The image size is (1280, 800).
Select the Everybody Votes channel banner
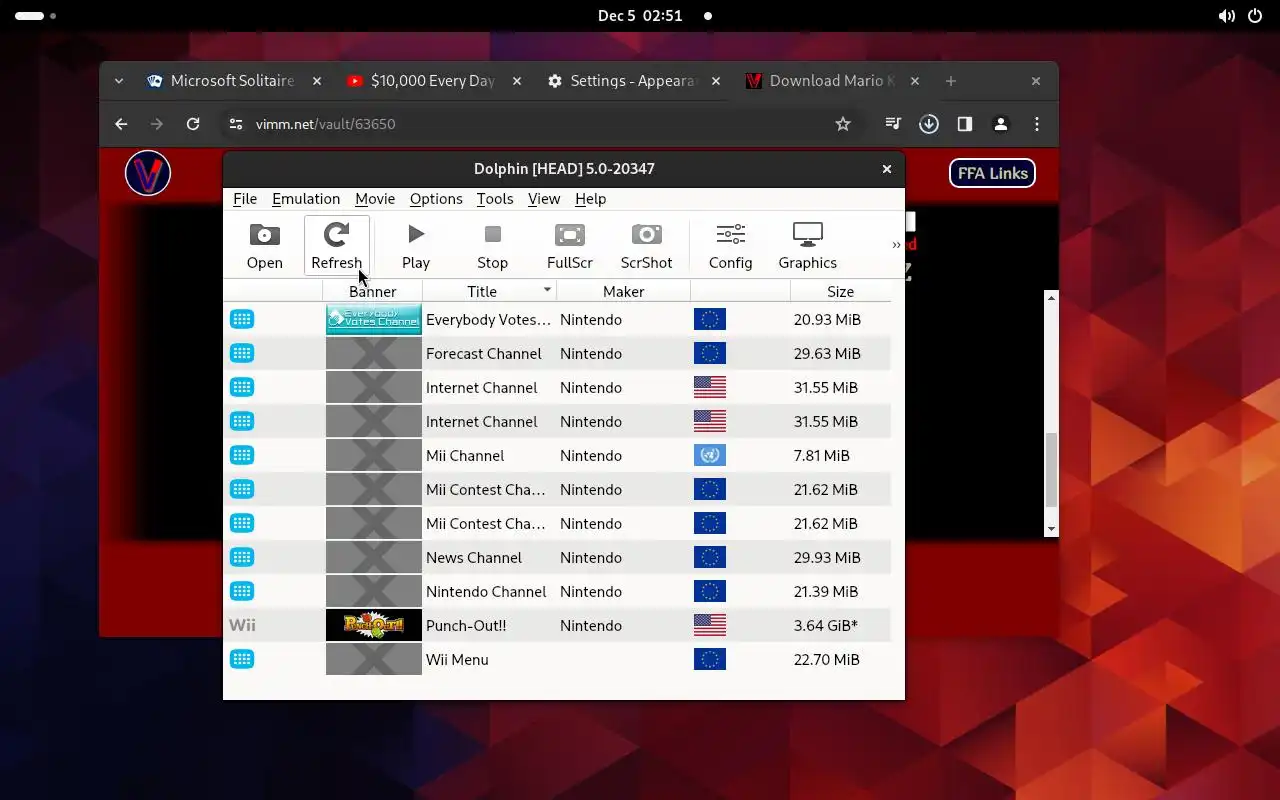374,319
